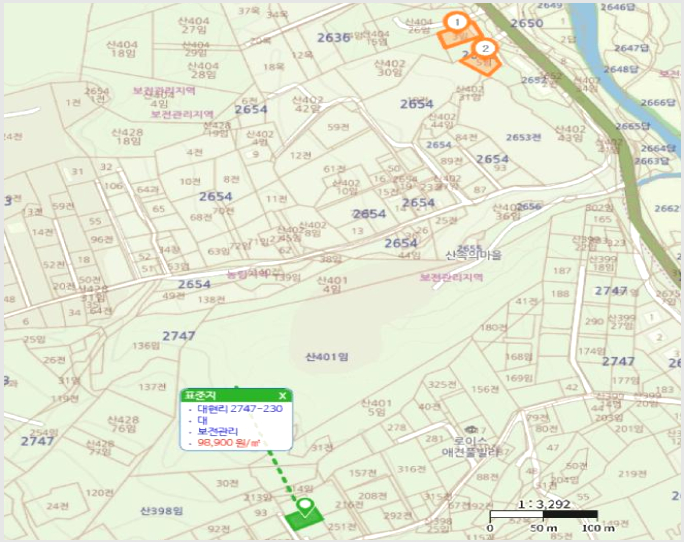Click the 2647답 parcel label
Screen dimensions: 684x542
pyautogui.click(x=631, y=48)
